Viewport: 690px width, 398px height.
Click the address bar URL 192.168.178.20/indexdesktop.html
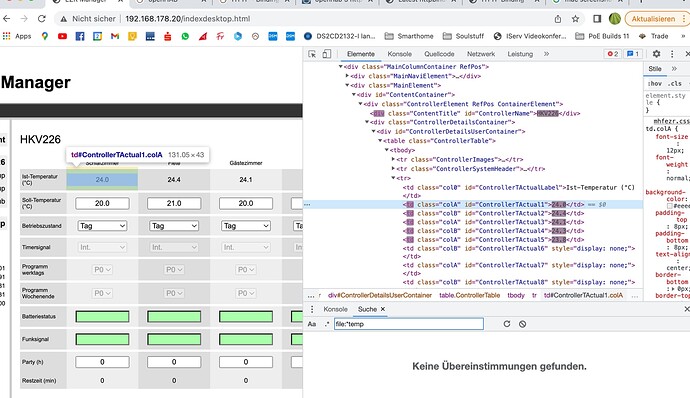point(187,19)
